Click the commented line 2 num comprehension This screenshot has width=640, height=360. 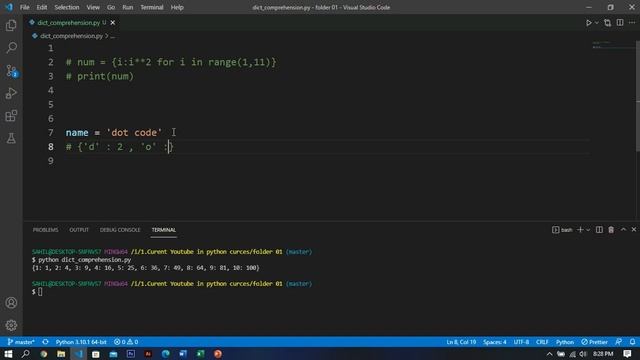coord(171,62)
